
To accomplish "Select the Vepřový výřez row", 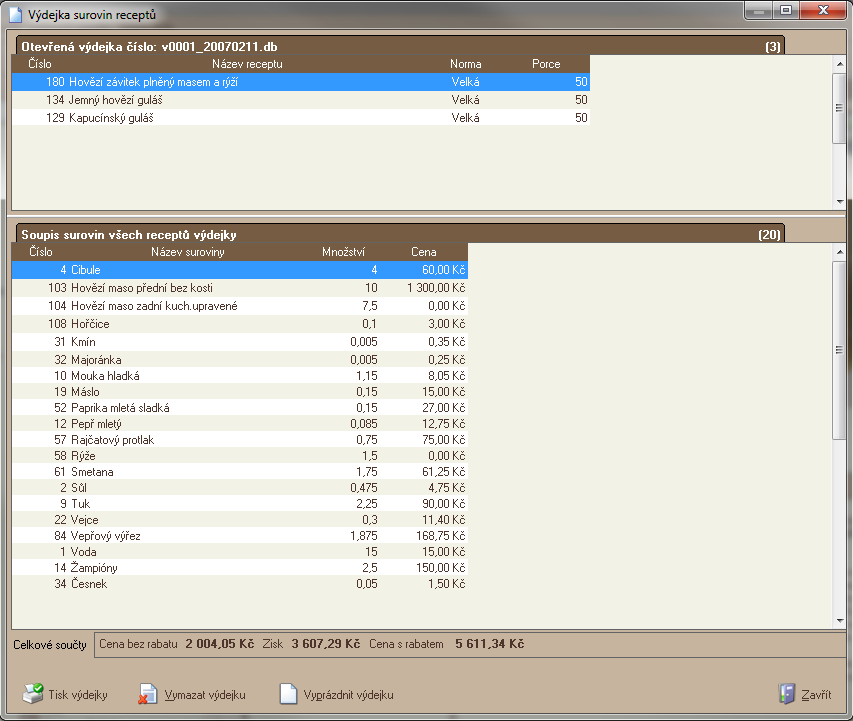I will (239, 536).
